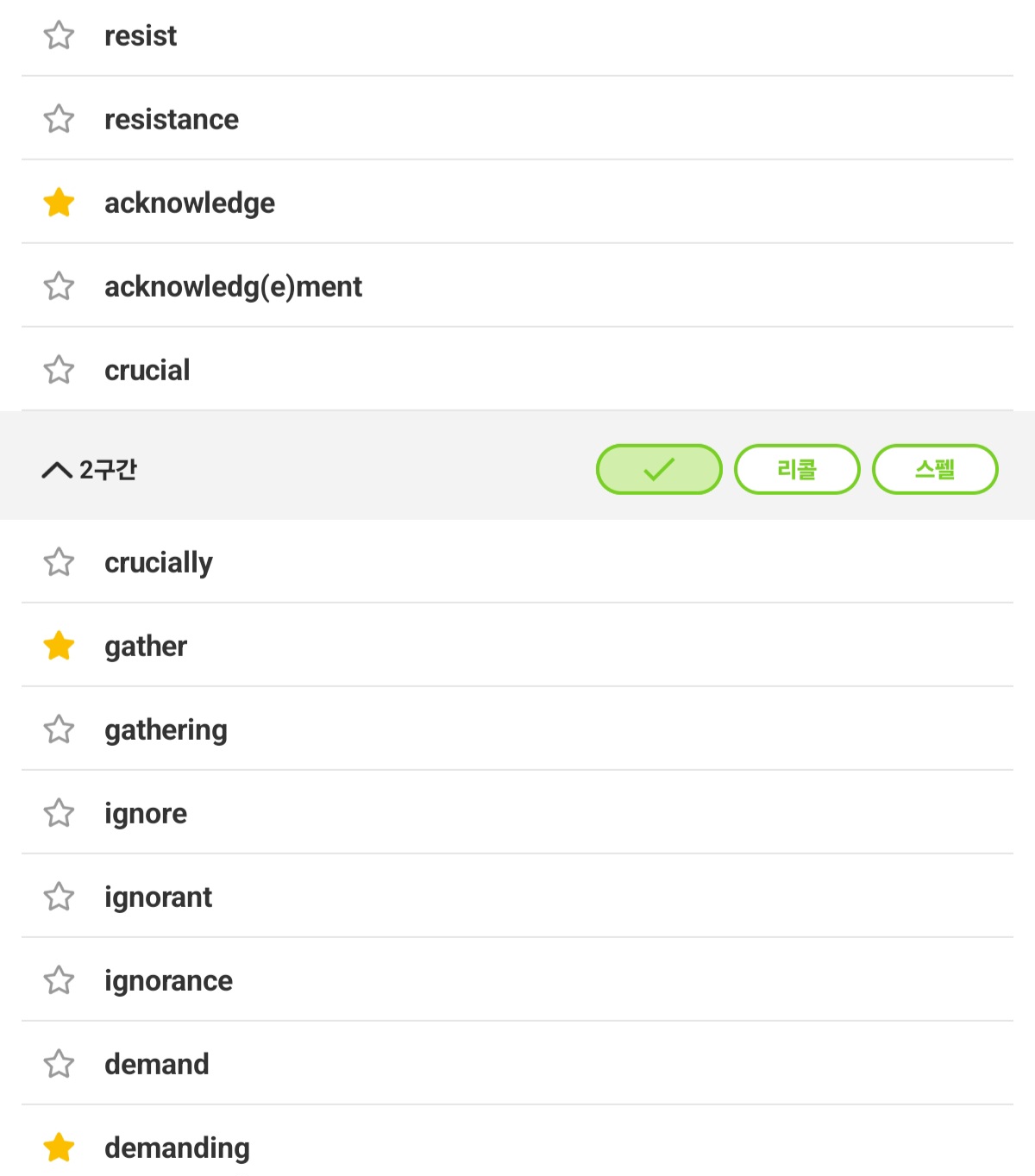Tap the 2구간 section header label
Image resolution: width=1035 pixels, height=1176 pixels.
(108, 470)
